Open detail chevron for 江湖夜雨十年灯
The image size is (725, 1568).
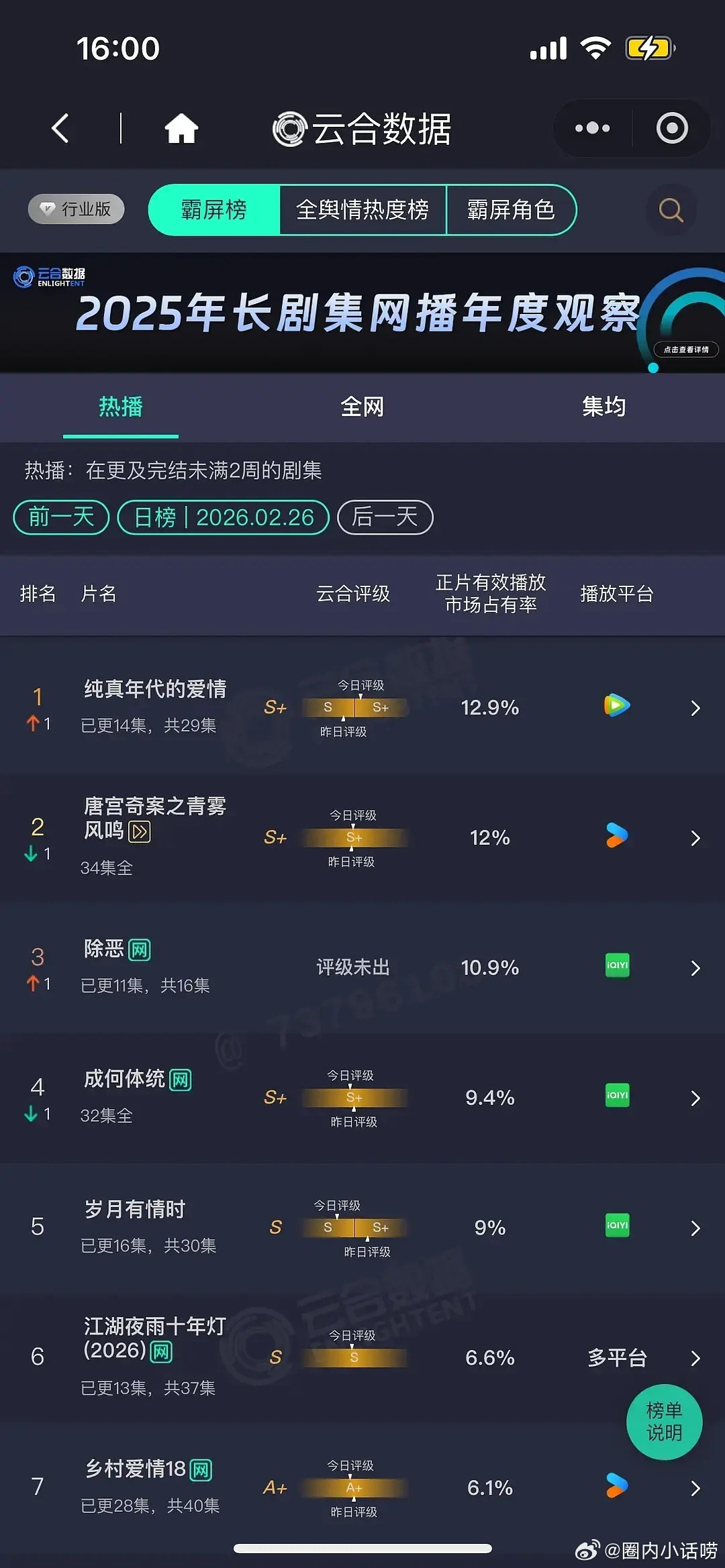tap(695, 1358)
